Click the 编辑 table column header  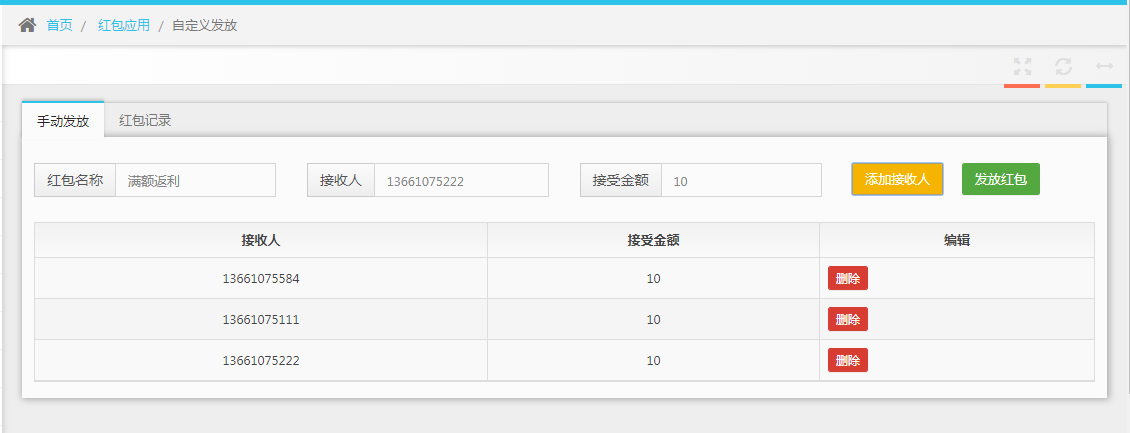[957, 240]
